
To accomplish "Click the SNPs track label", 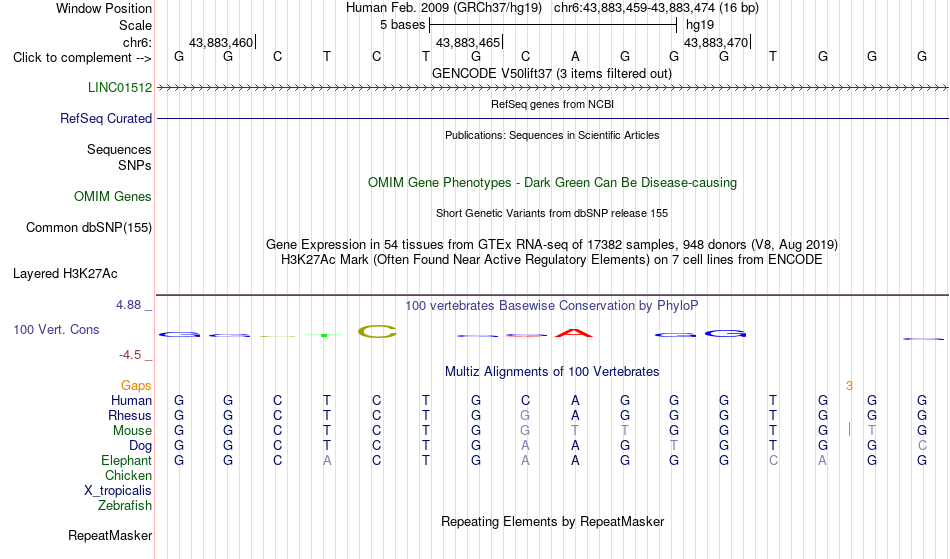I will (x=135, y=165).
